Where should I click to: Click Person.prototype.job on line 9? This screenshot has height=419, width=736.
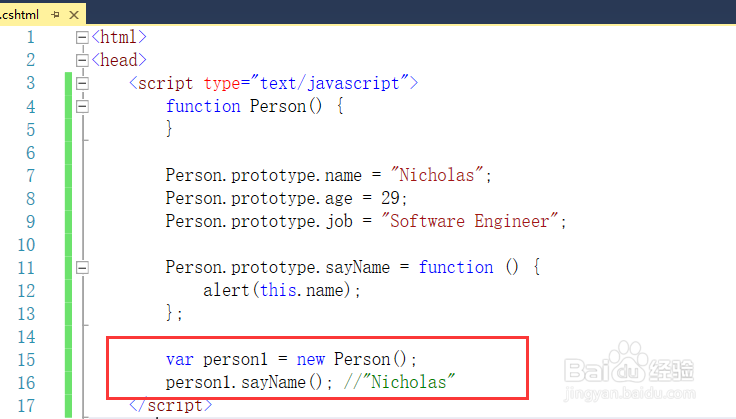point(259,221)
